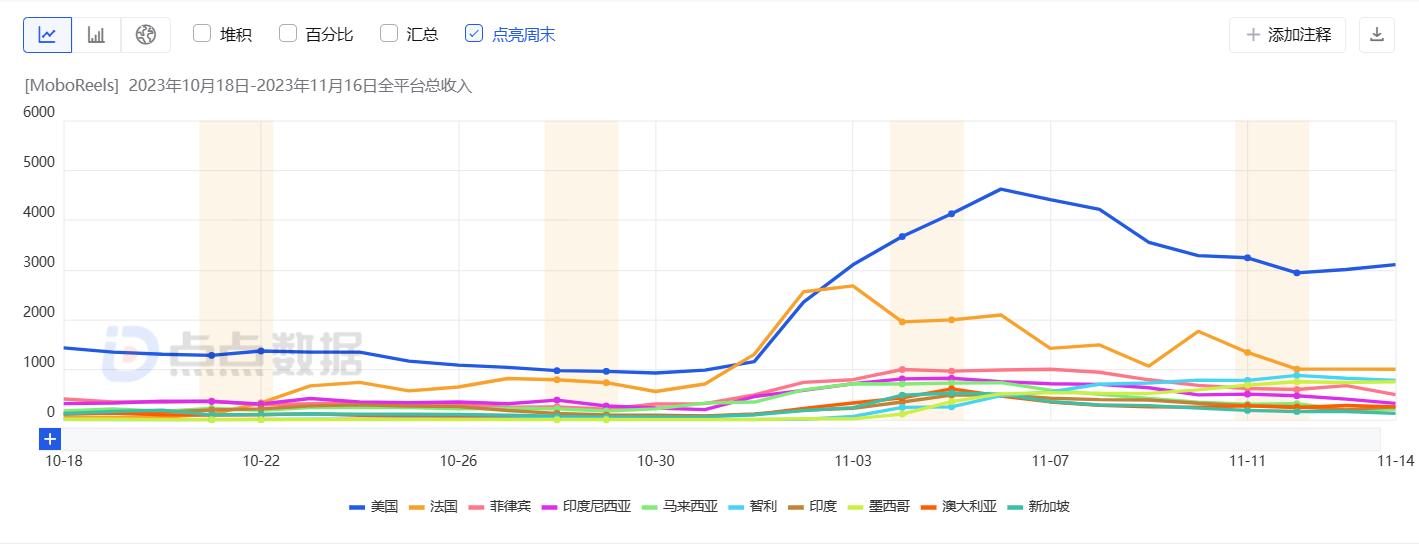Switch to line chart view
1419x544 pixels.
click(x=47, y=35)
